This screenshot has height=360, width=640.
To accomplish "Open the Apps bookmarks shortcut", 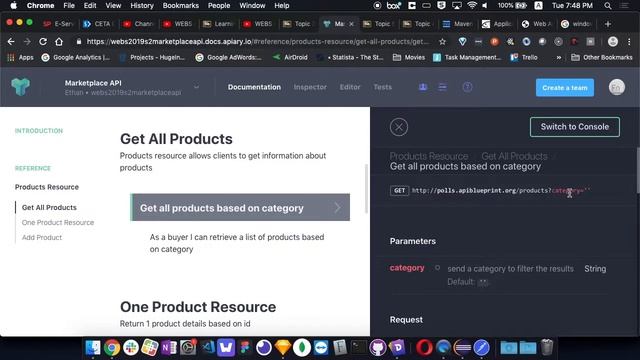I will (x=20, y=58).
